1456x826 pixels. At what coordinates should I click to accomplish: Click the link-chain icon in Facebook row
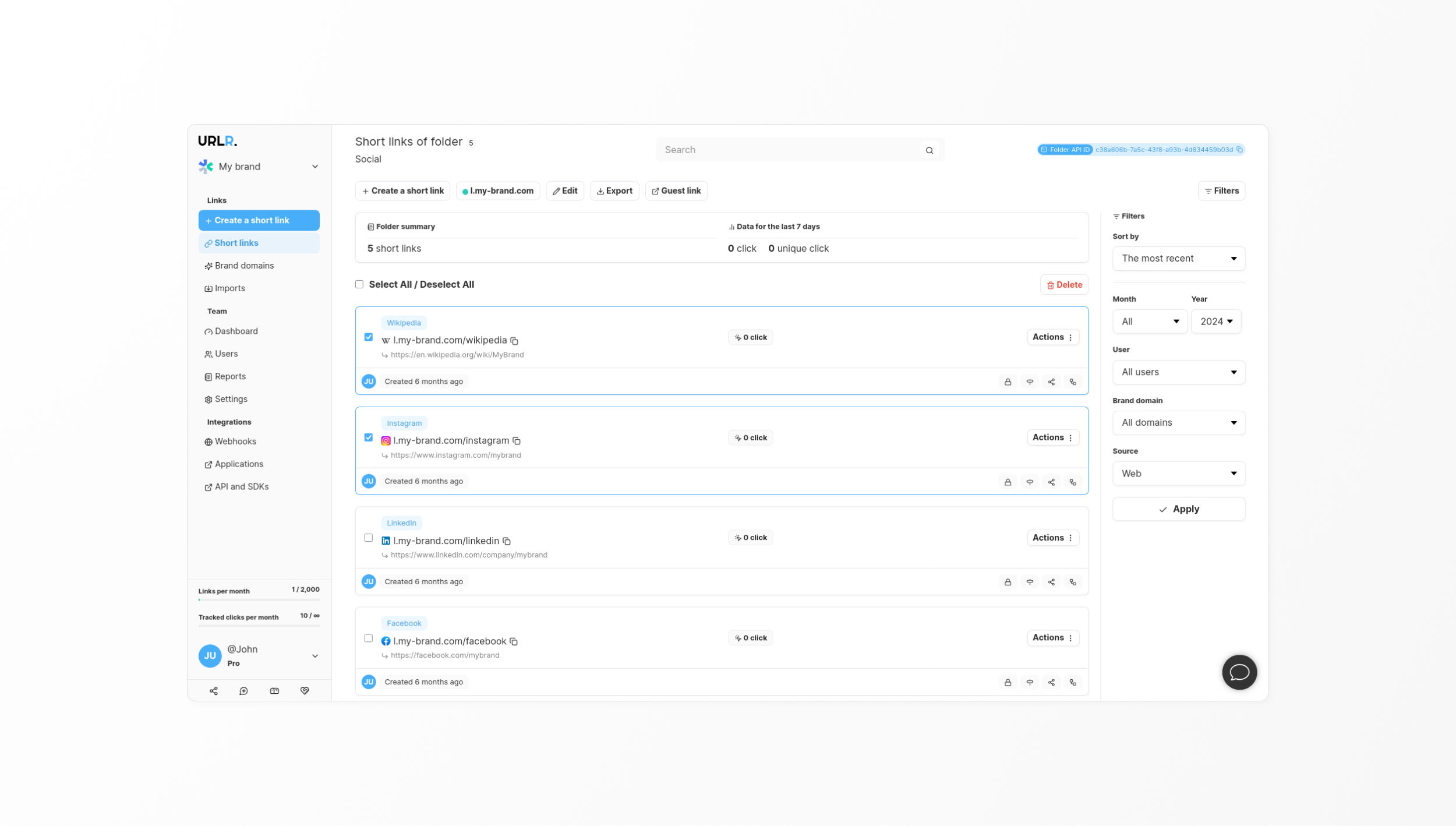coord(1073,683)
